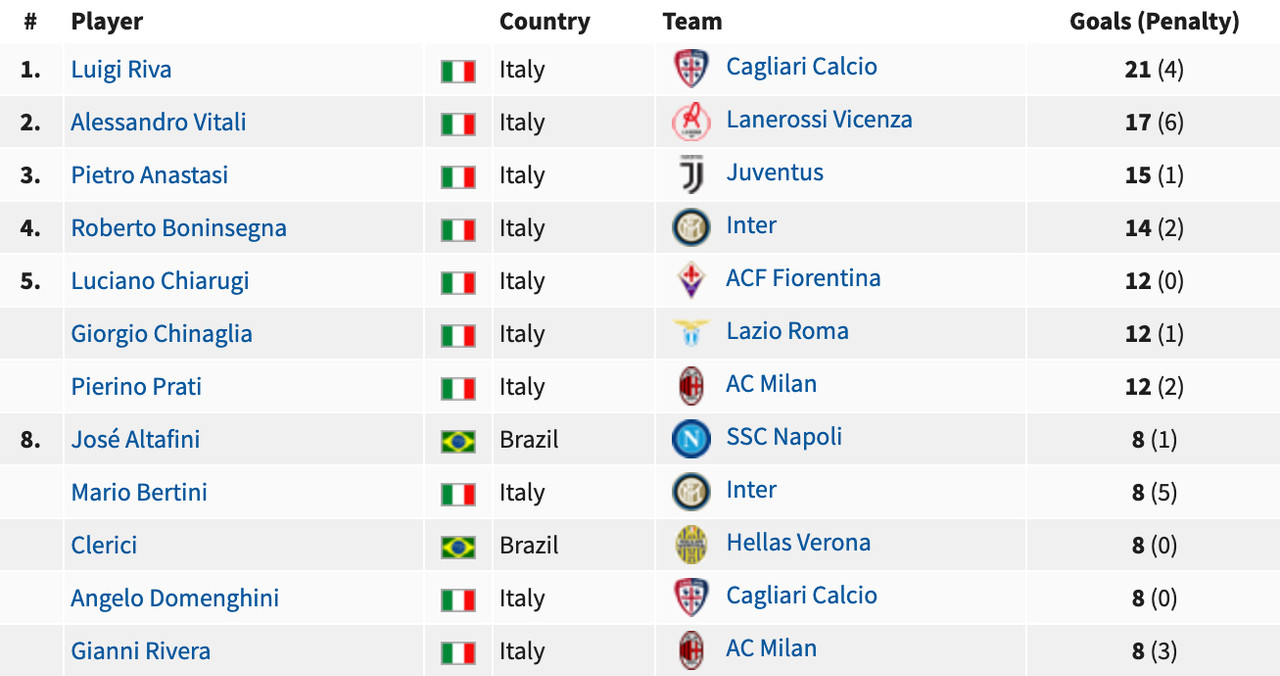1280x676 pixels.
Task: Open Alessandro Vitali's profile link
Action: pos(158,122)
